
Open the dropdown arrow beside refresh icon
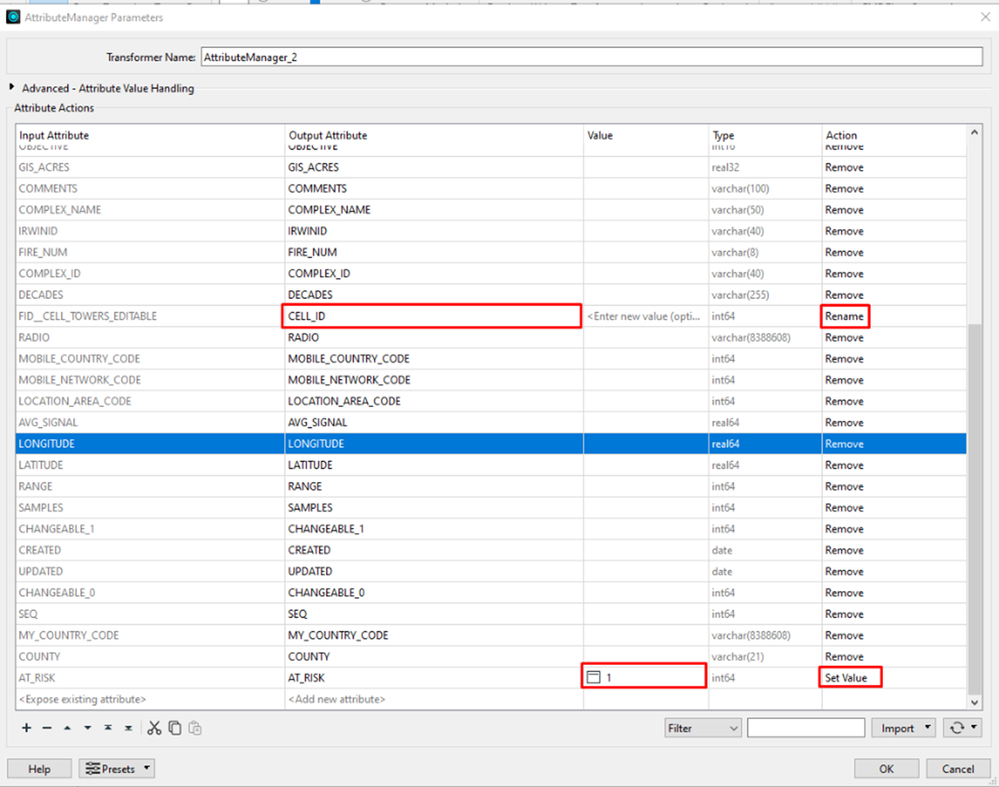coord(974,727)
